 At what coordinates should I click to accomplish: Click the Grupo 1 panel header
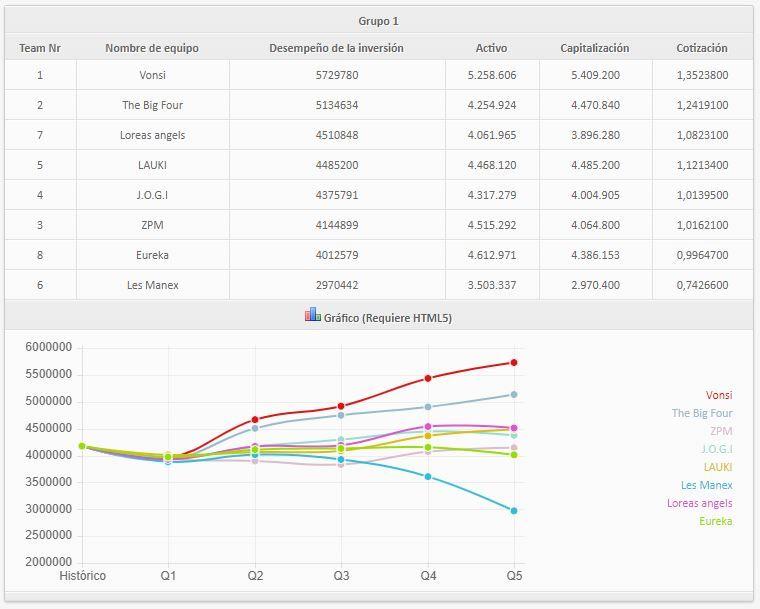(x=378, y=20)
